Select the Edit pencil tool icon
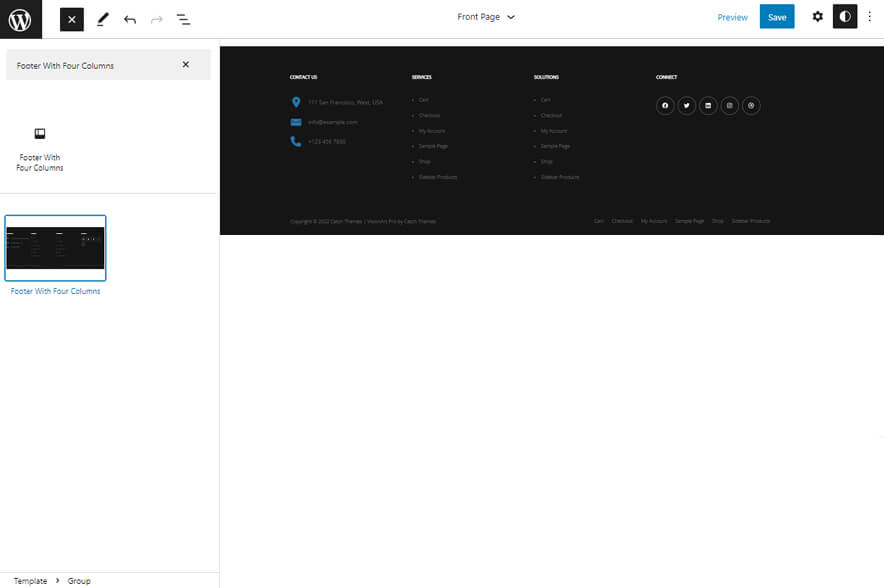This screenshot has height=588, width=884. 101,18
